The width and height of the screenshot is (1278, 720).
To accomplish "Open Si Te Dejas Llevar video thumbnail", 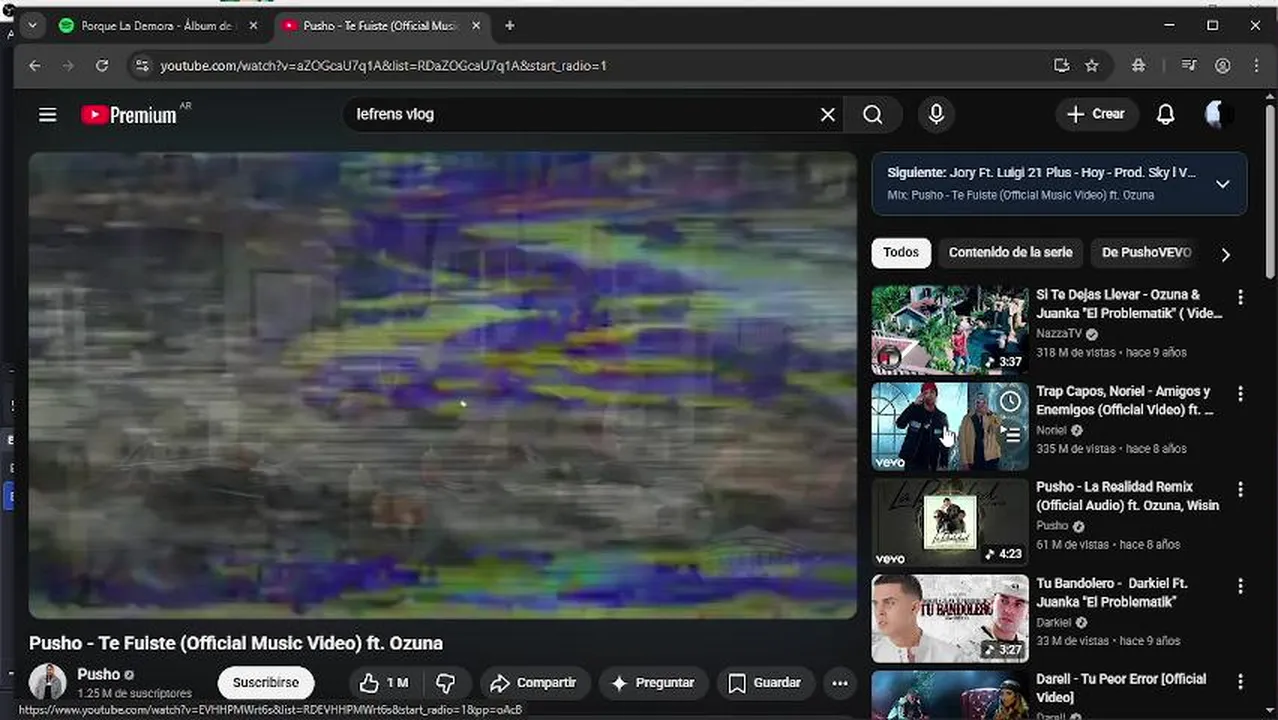I will 949,330.
